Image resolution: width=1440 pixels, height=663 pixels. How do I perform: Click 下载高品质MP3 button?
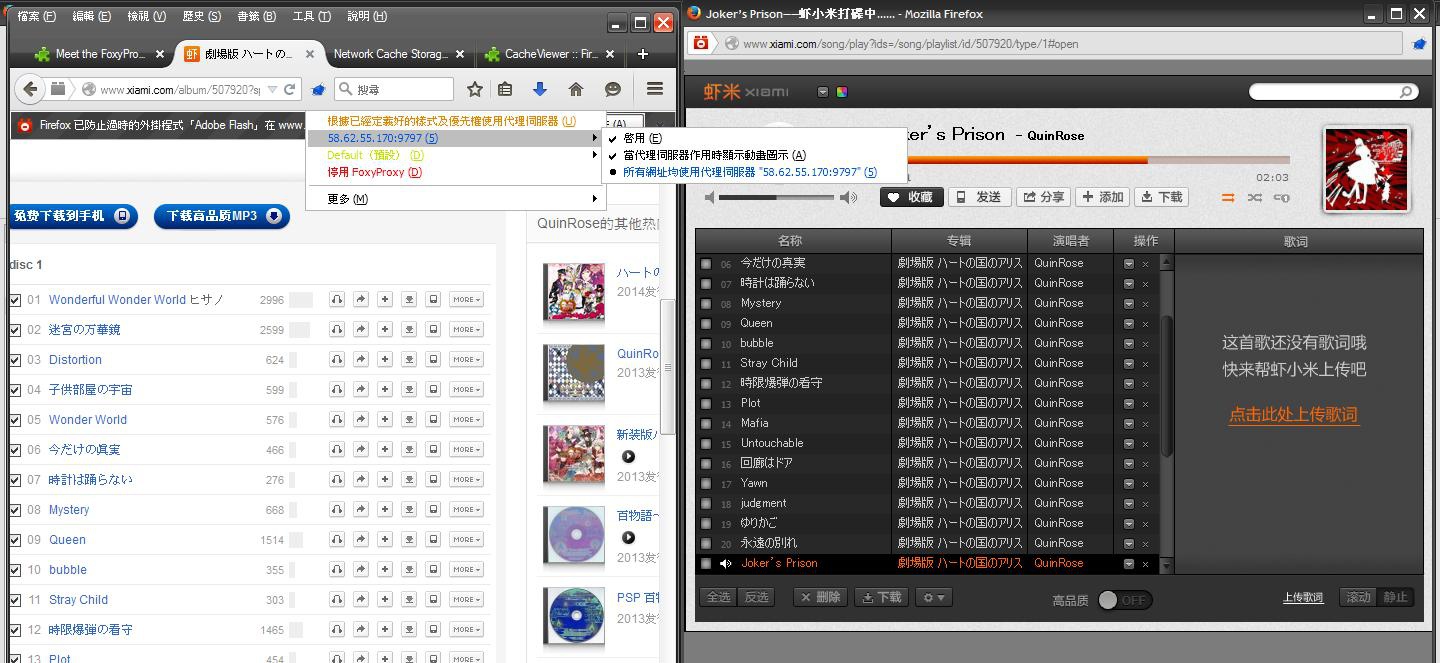pyautogui.click(x=222, y=215)
